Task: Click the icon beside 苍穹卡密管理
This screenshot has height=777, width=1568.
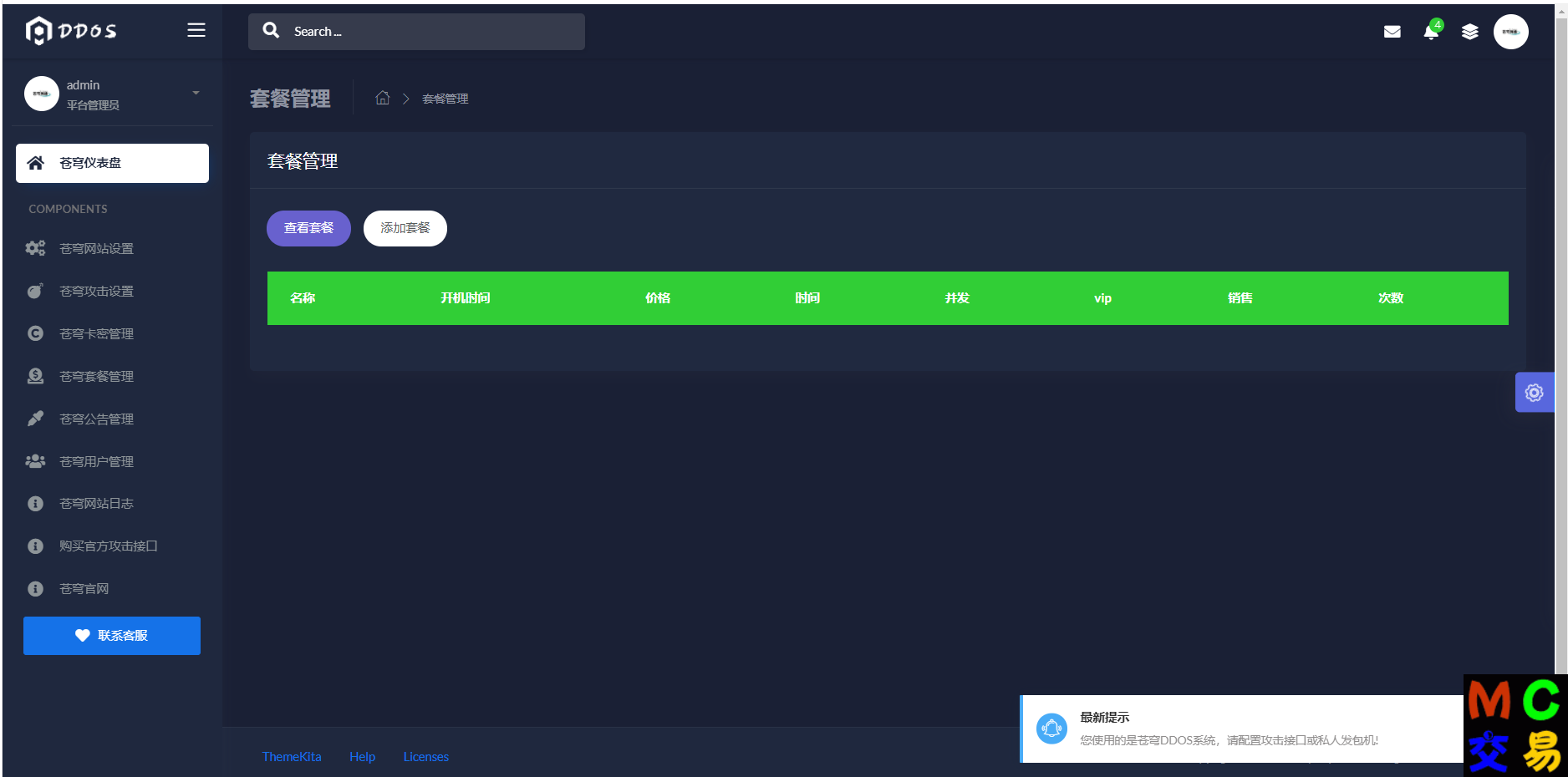Action: (35, 333)
